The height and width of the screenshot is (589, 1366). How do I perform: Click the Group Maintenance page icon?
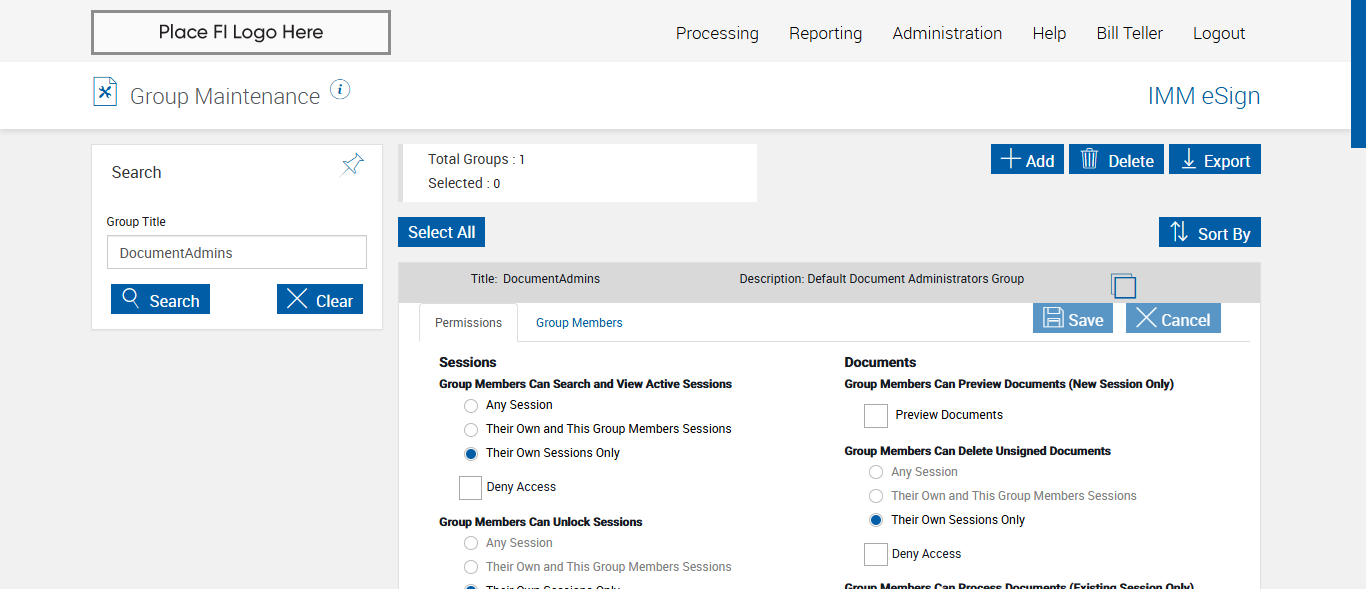pos(105,92)
